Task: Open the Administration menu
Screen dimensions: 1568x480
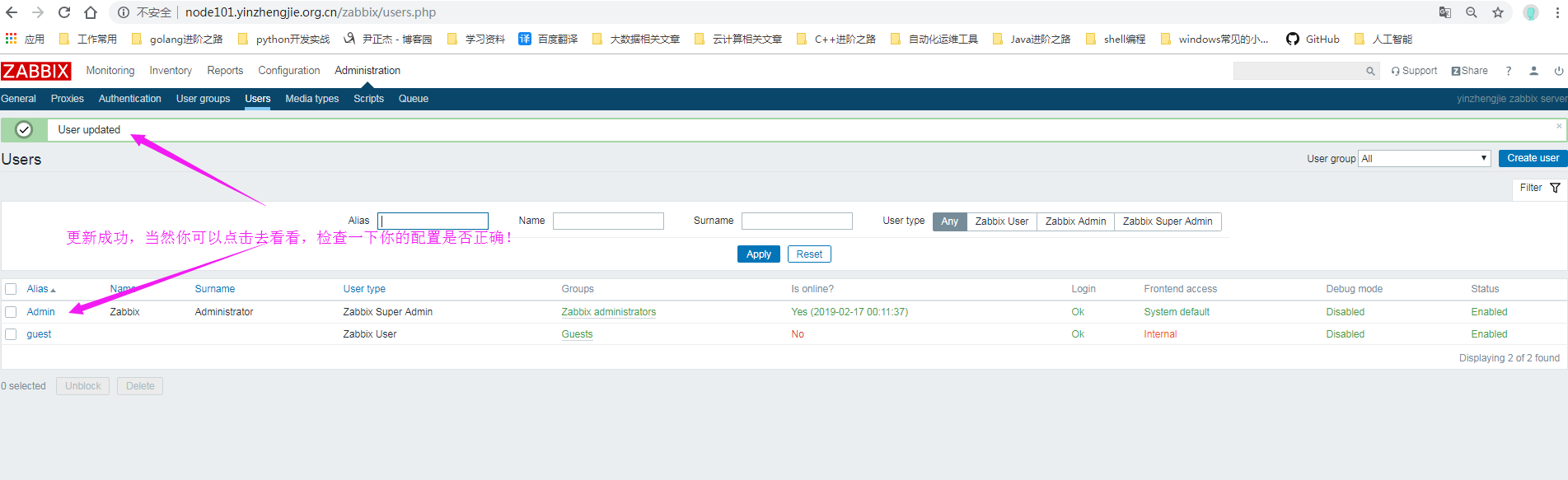Action: point(367,71)
